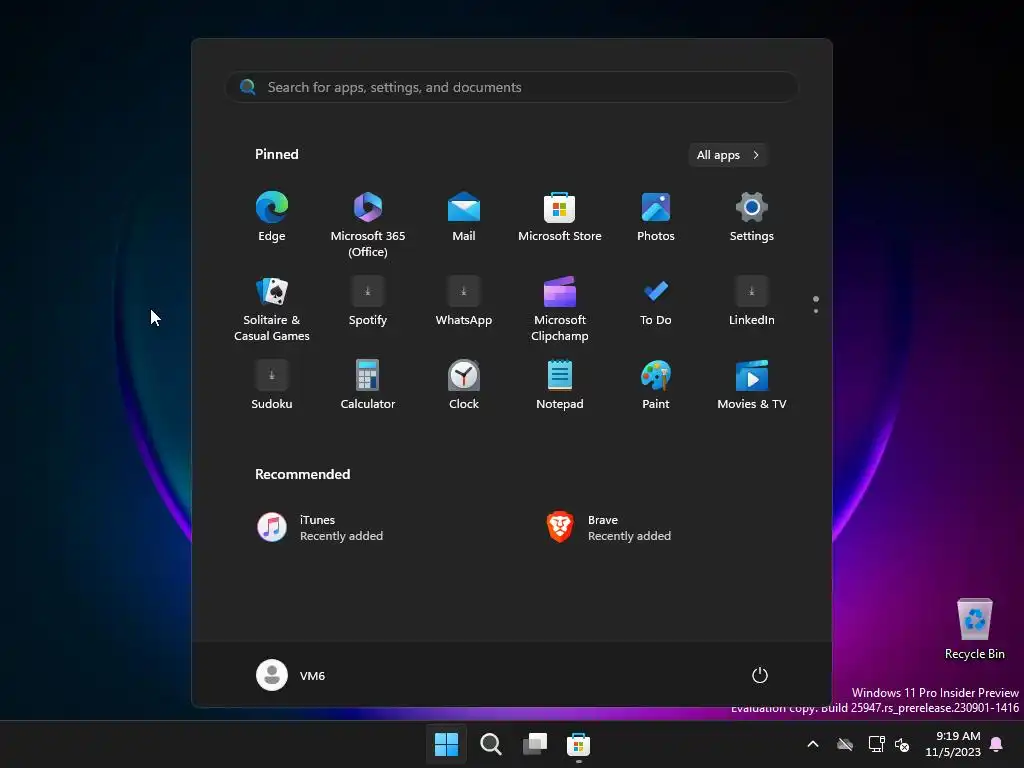Open the WhatsApp pinned tile
Image resolution: width=1024 pixels, height=768 pixels.
tap(464, 302)
